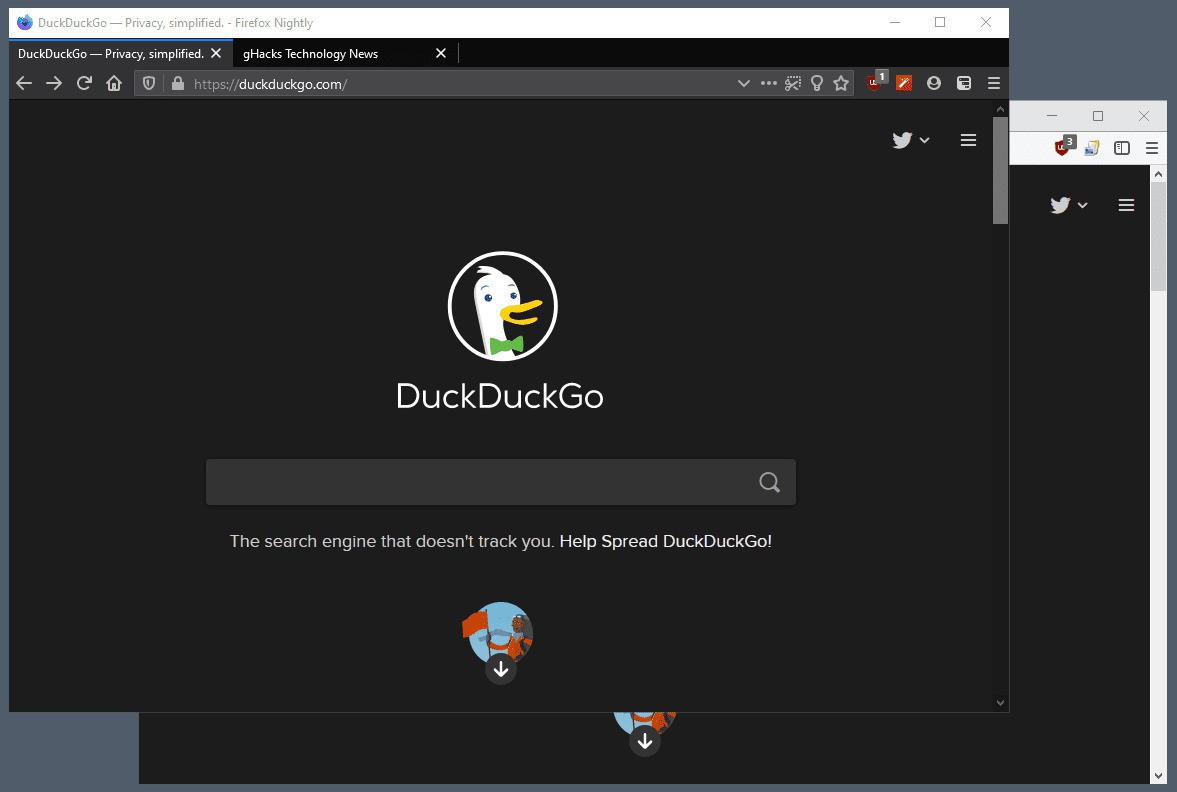Click down arrow in background window page
The width and height of the screenshot is (1177, 792).
645,742
